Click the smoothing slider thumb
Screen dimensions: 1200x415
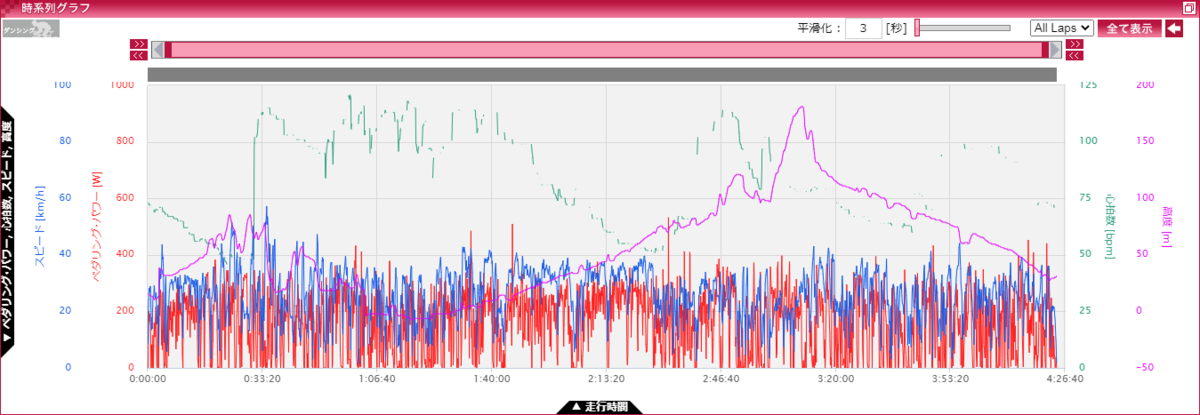click(917, 28)
